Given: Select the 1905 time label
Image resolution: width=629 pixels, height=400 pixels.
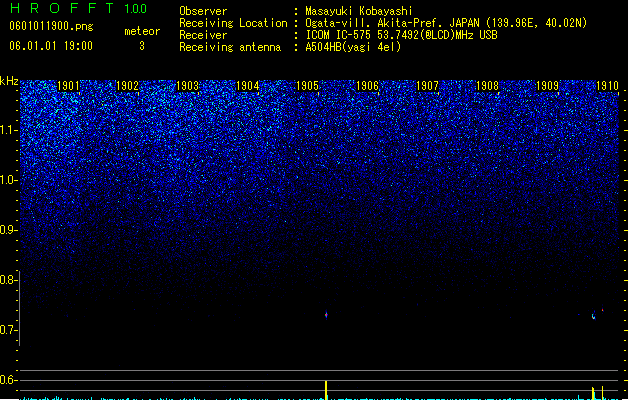Looking at the screenshot, I should (x=307, y=86).
